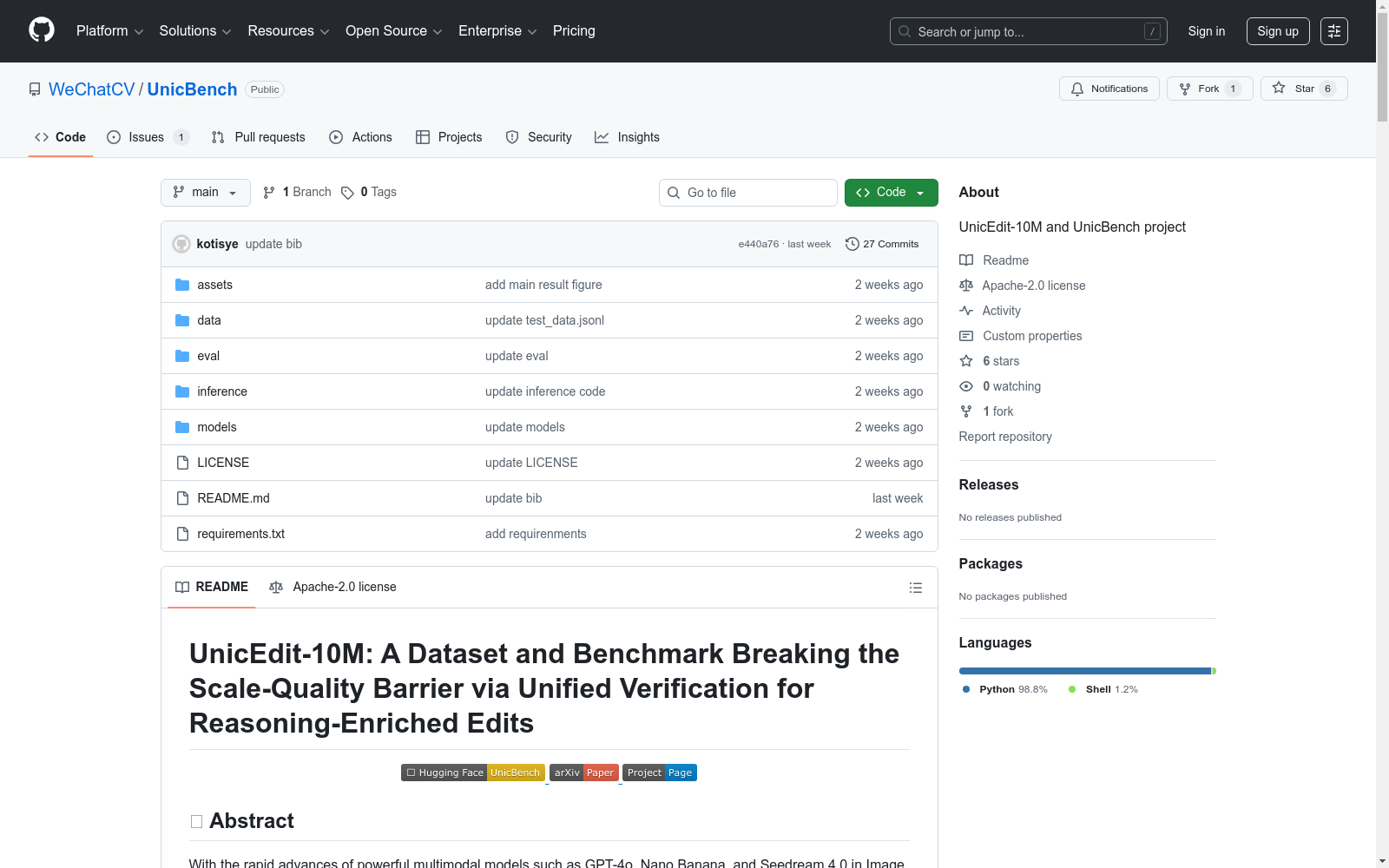This screenshot has height=868, width=1389.
Task: Click the Activity pulse icon
Action: (966, 311)
